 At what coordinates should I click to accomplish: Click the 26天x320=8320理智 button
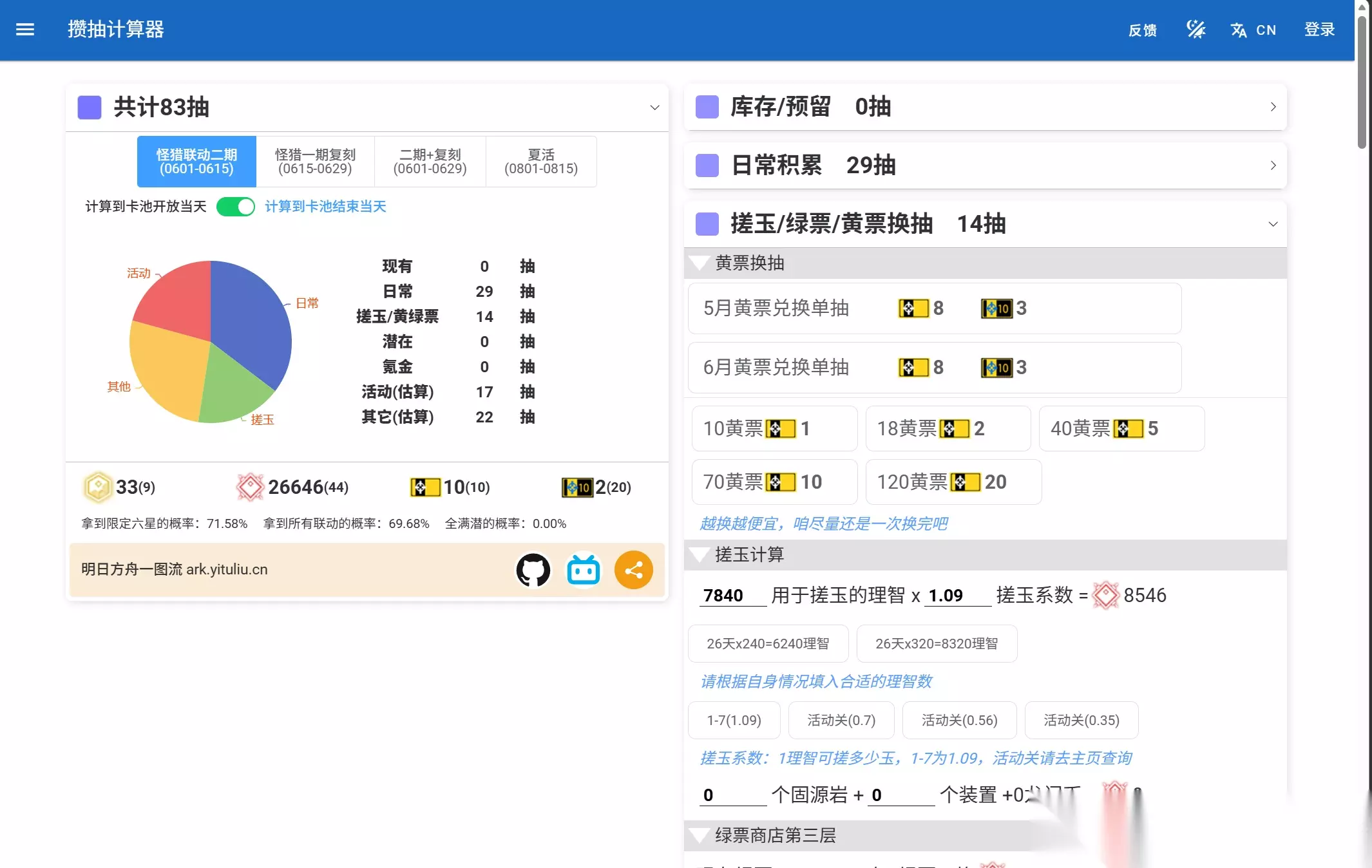coord(937,644)
